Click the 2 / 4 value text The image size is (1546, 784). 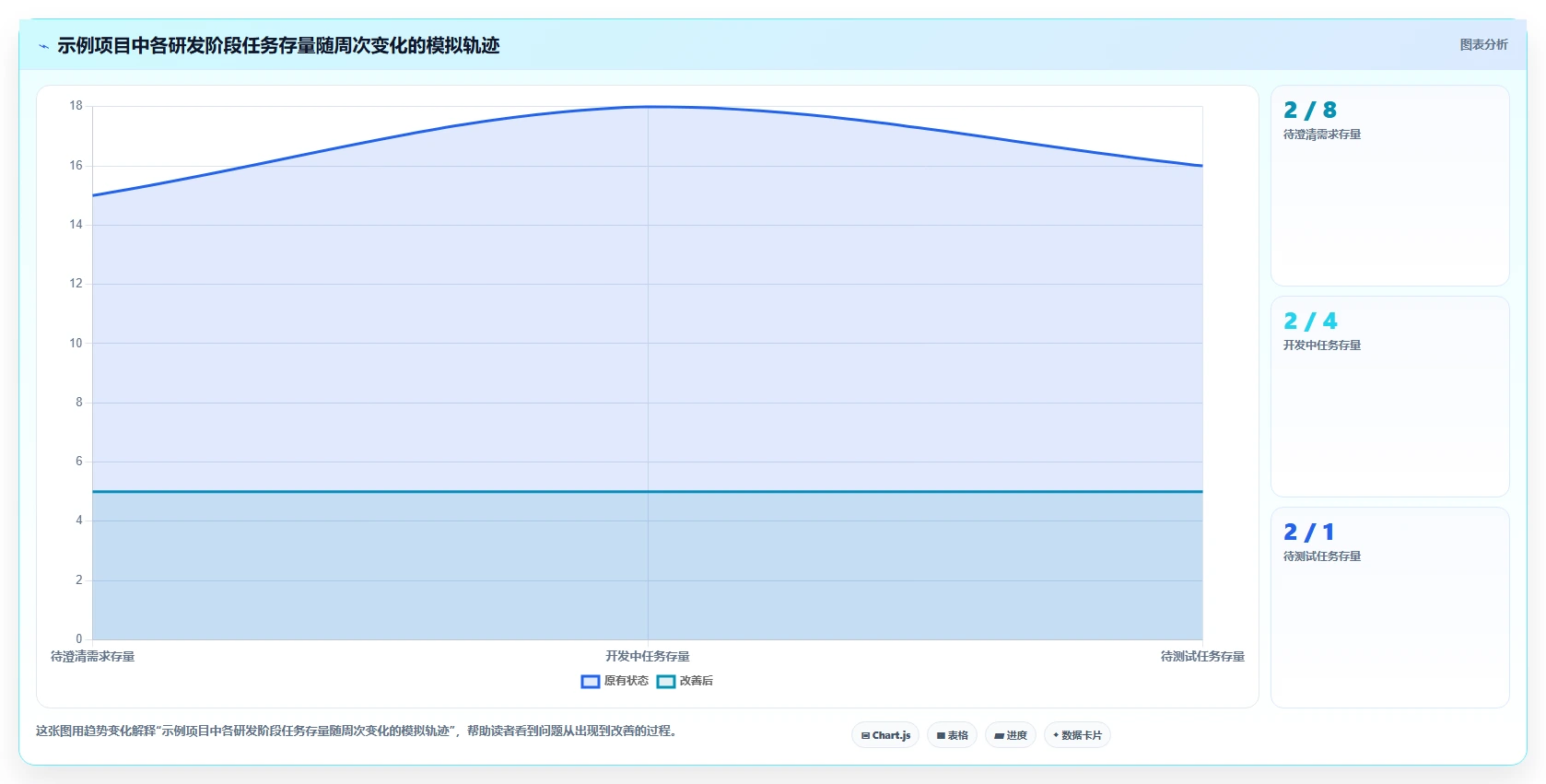click(1310, 322)
